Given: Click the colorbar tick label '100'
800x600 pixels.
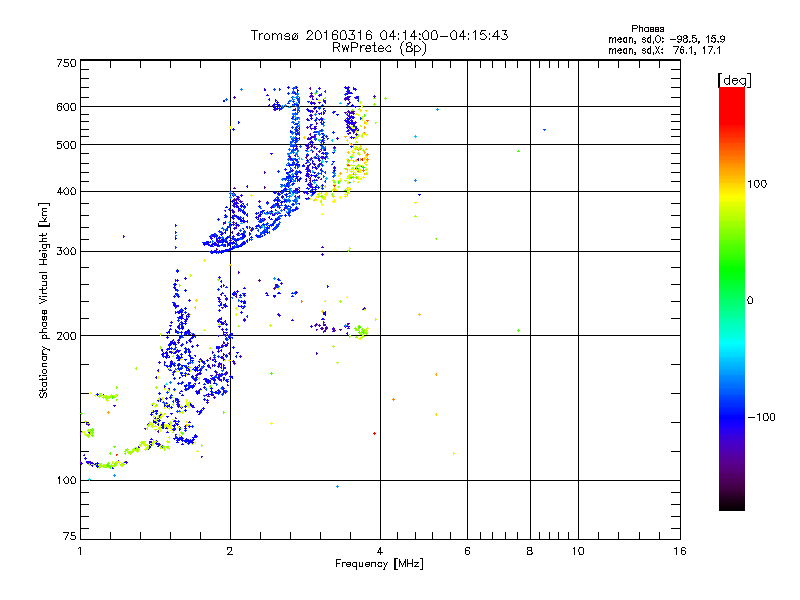Looking at the screenshot, I should [x=757, y=184].
